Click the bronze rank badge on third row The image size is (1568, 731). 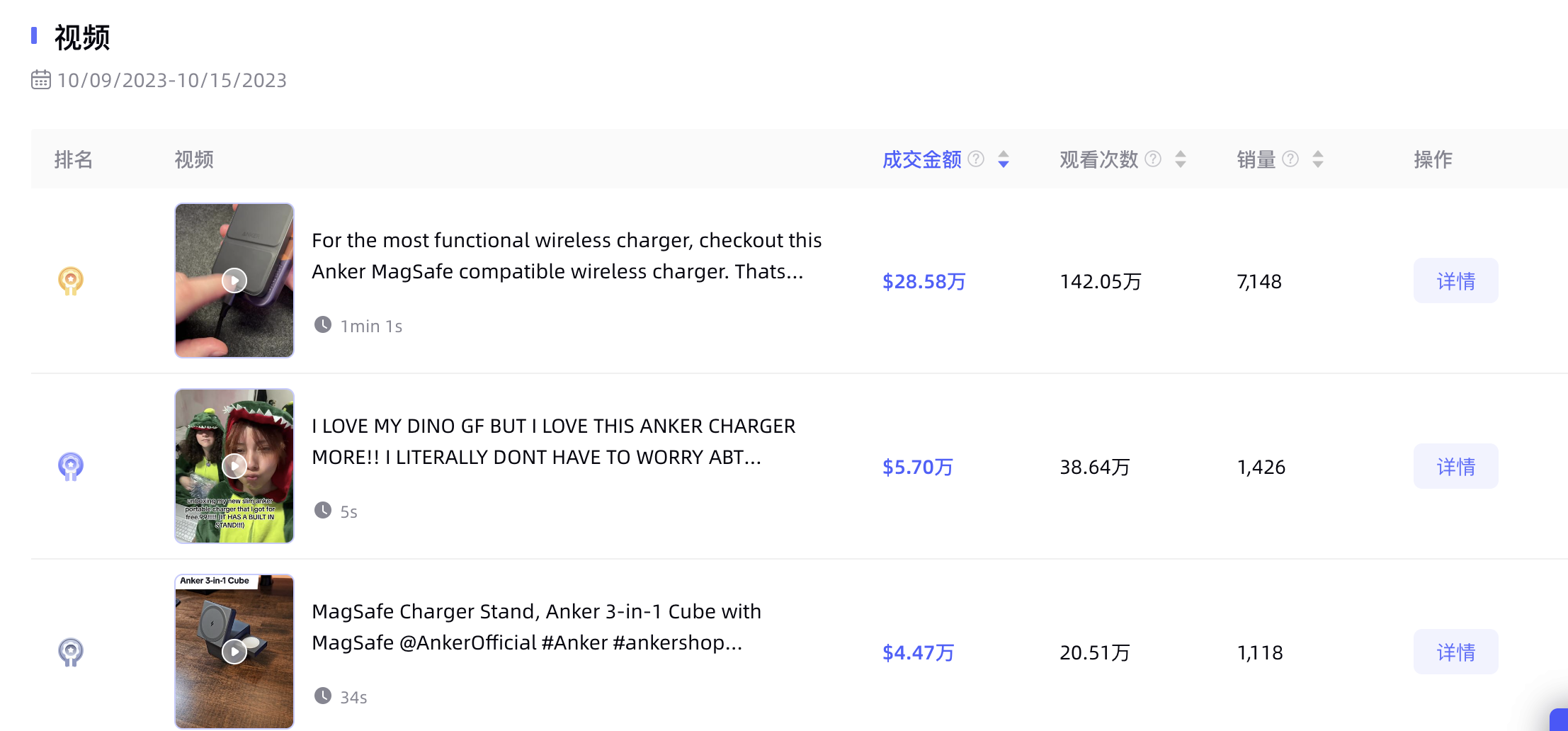[70, 652]
